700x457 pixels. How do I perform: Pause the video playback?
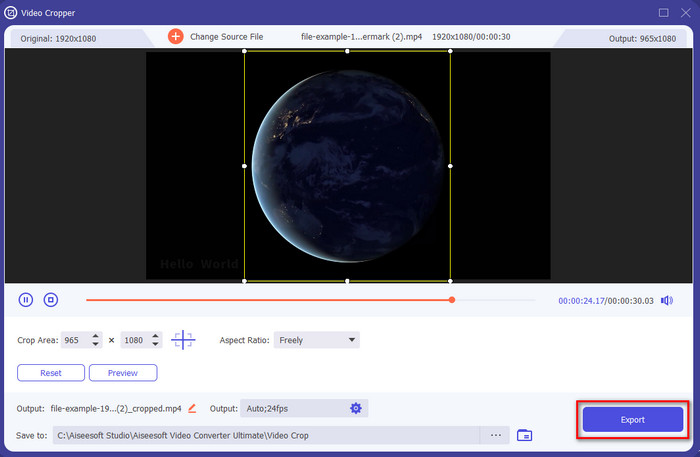[x=26, y=299]
